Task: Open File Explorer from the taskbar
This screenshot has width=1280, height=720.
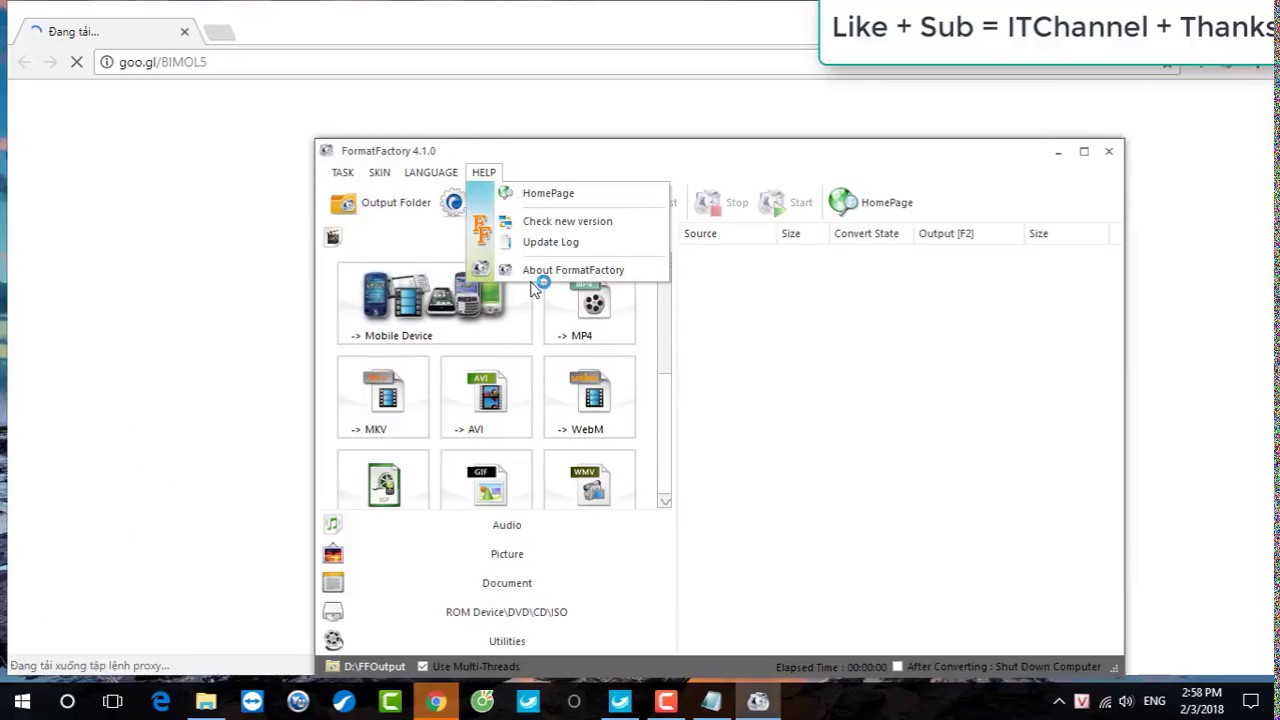Action: pyautogui.click(x=206, y=702)
